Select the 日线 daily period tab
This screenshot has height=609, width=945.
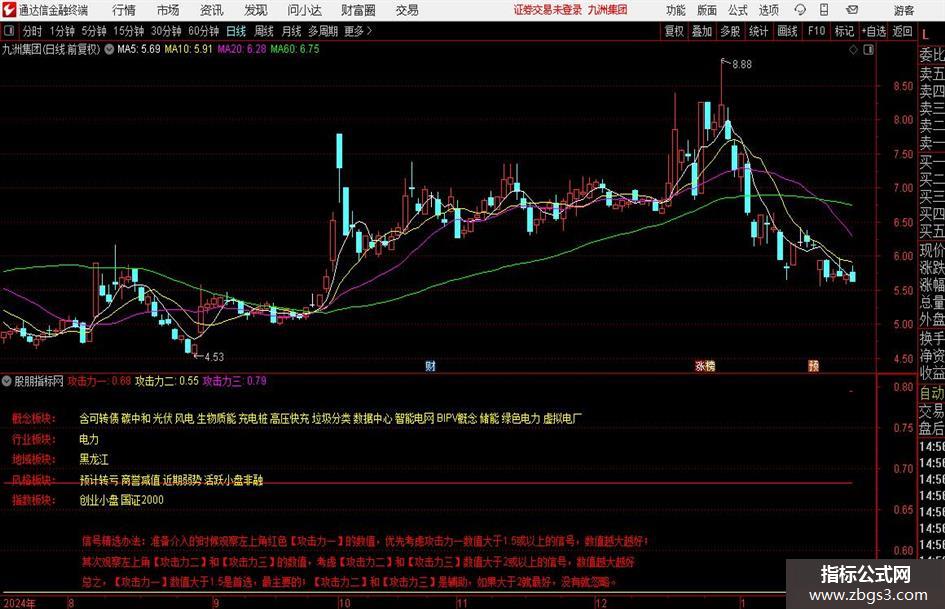coord(236,31)
